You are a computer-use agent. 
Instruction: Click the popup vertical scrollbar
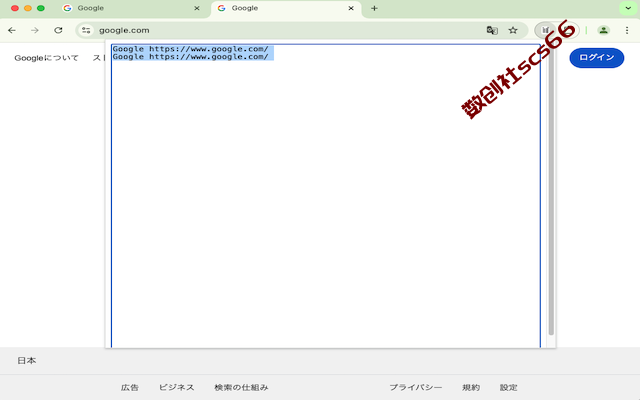[x=551, y=192]
